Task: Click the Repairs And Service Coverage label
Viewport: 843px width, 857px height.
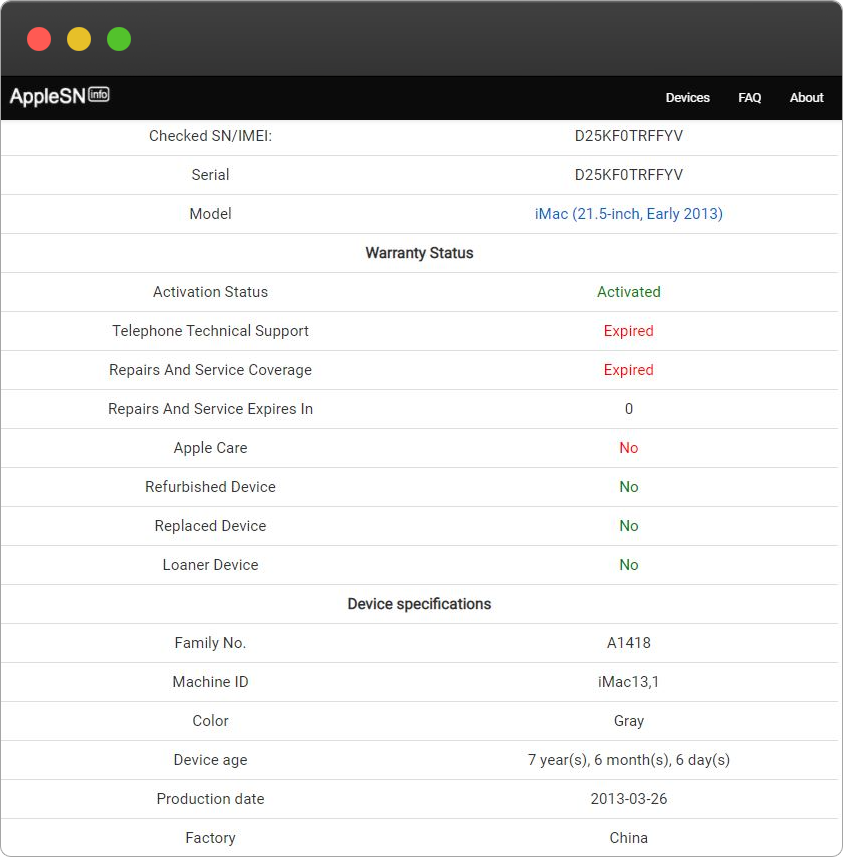Action: [x=210, y=370]
